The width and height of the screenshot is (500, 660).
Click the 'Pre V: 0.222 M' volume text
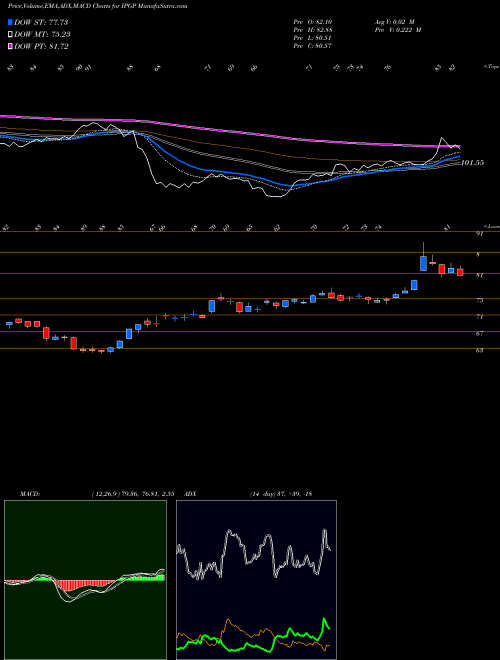(398, 30)
